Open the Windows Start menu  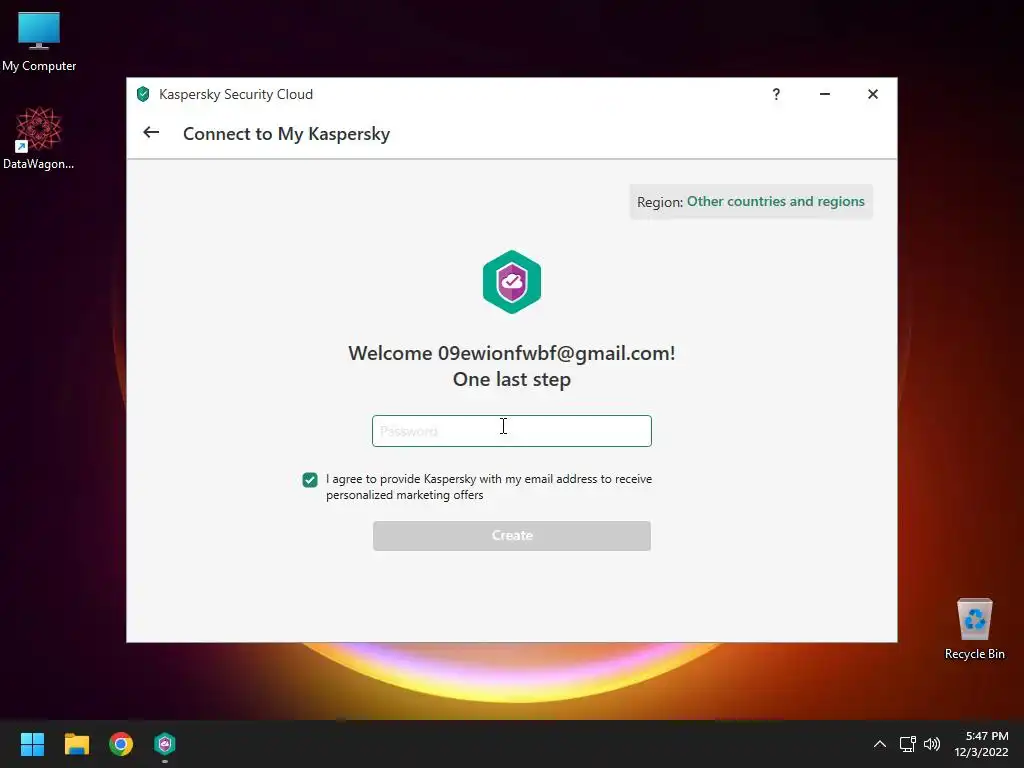pos(32,744)
